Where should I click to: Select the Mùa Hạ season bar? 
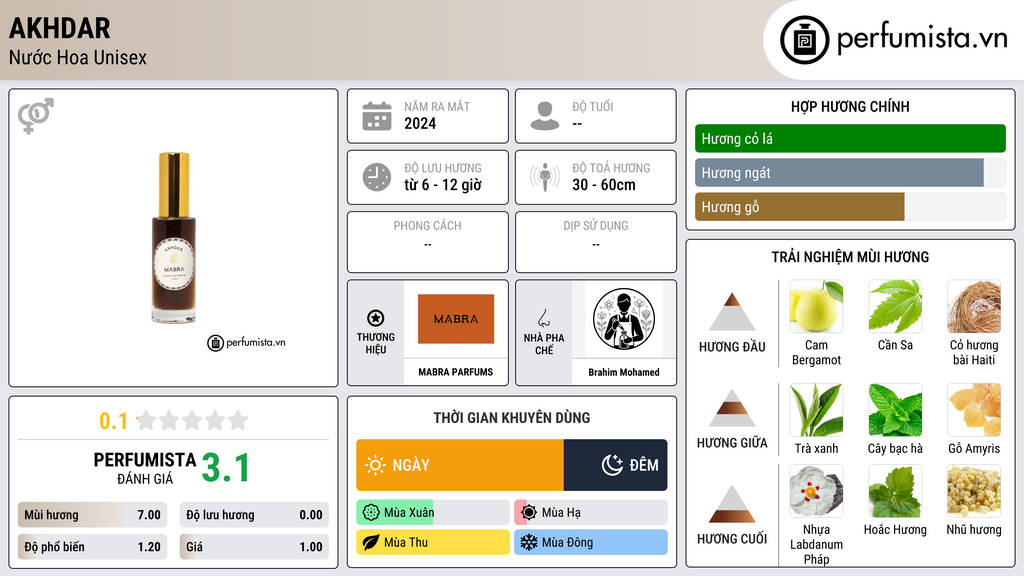[591, 513]
